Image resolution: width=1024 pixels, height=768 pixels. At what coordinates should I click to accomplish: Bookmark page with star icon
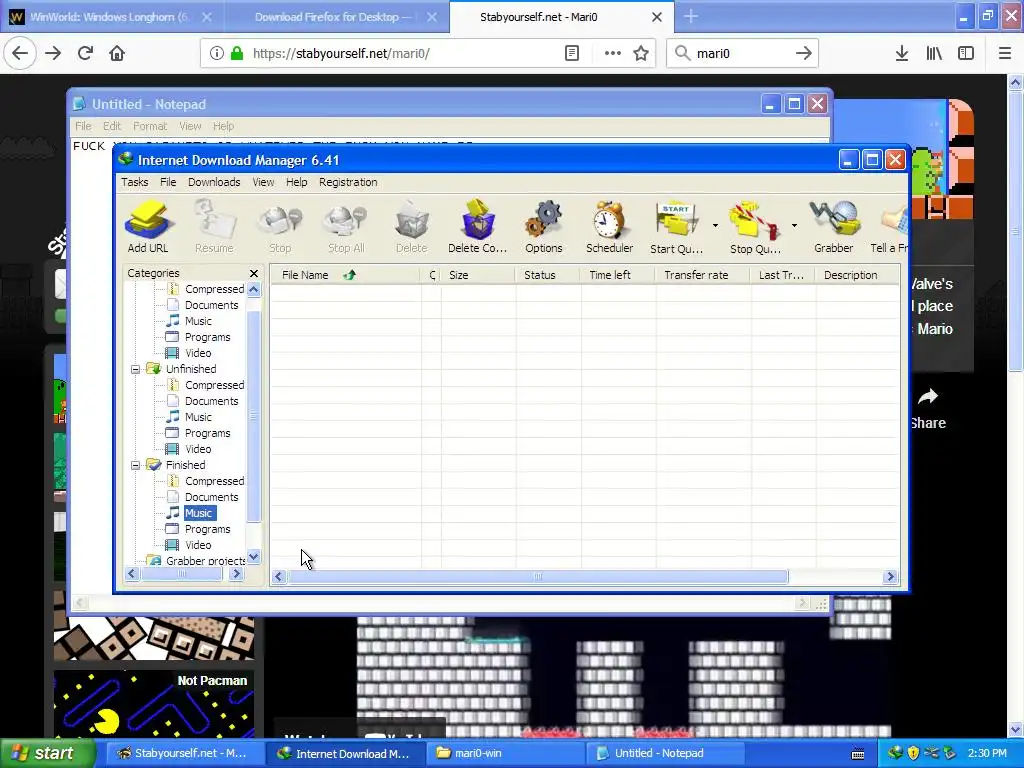[641, 53]
